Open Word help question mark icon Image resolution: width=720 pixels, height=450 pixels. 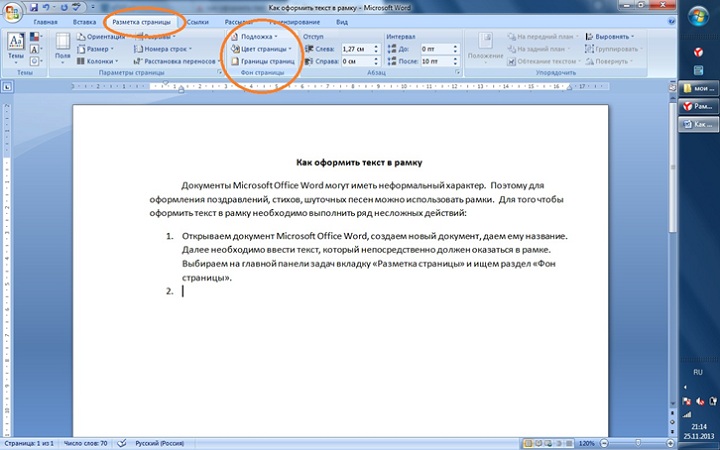point(672,21)
